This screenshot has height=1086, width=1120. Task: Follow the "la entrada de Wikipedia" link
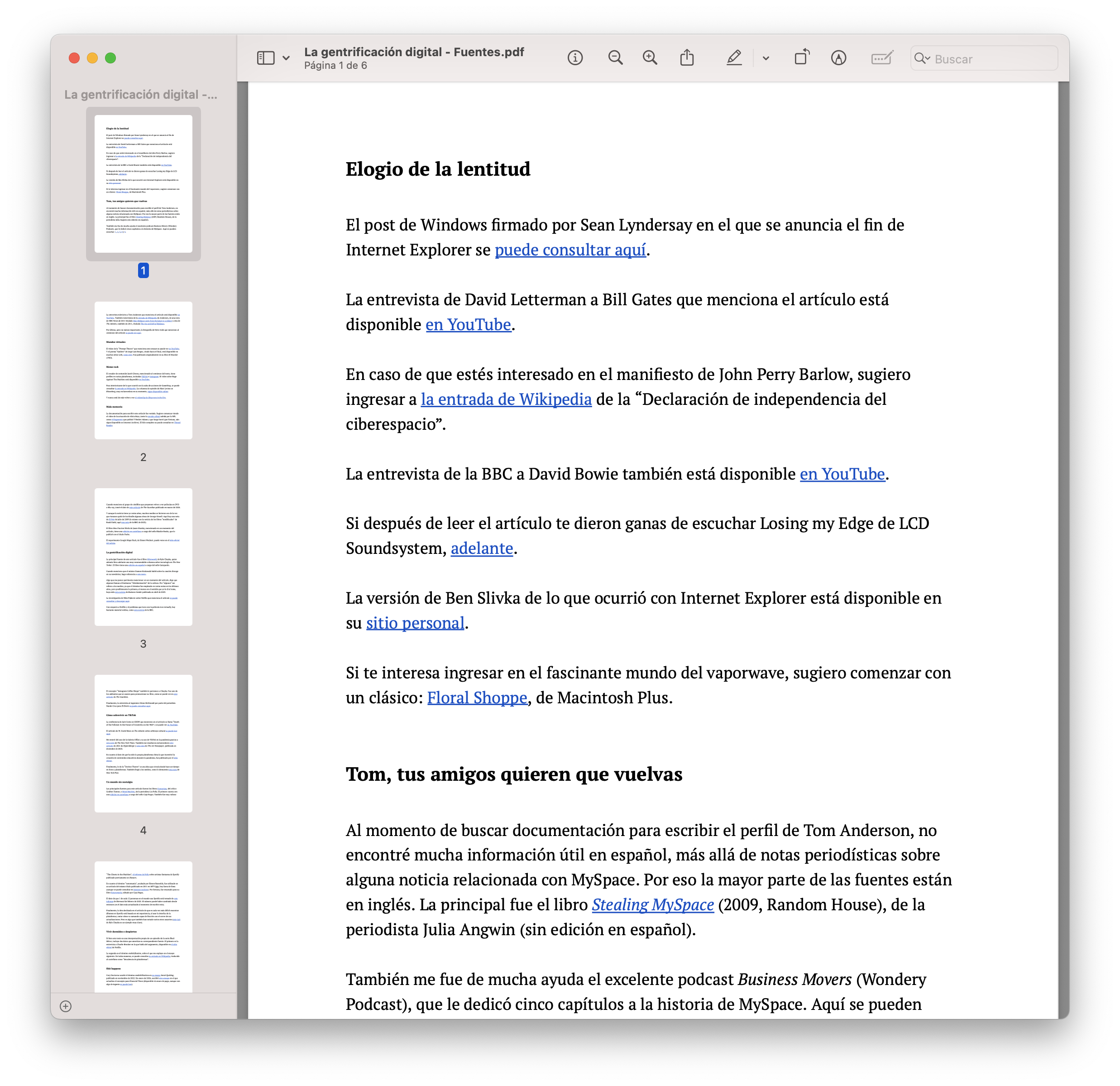pos(506,399)
